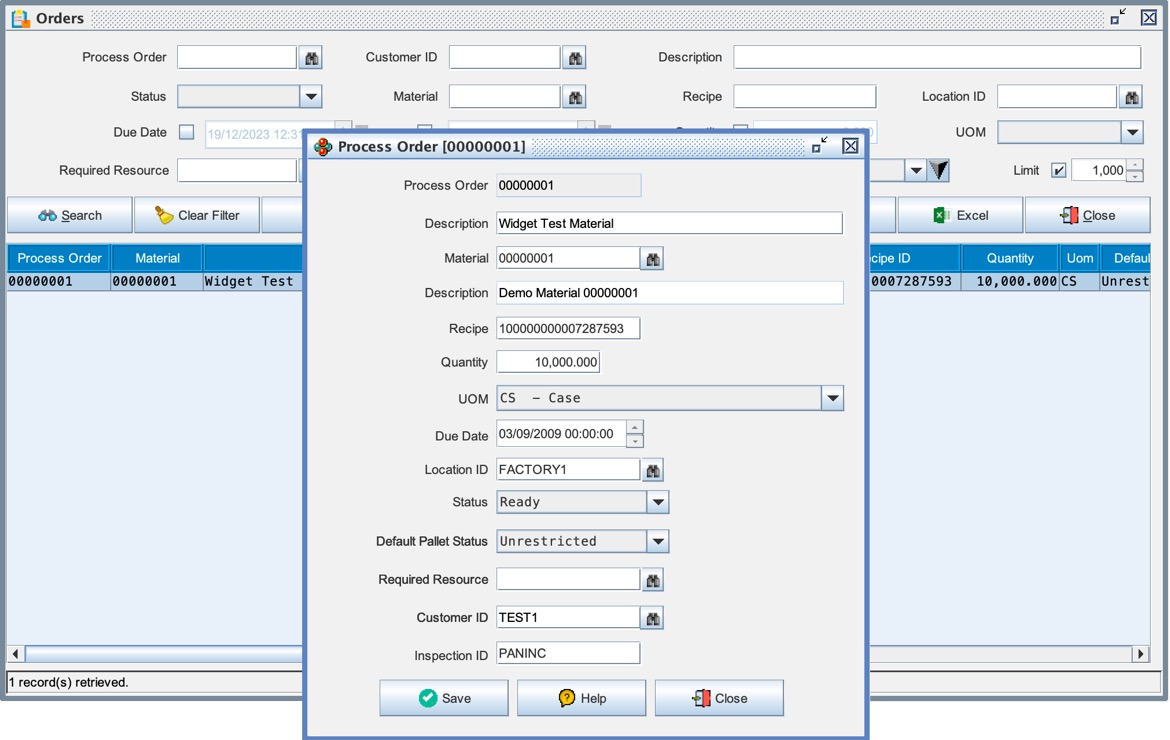Expand the Status filter dropdown in Orders
Viewport: 1170px width, 740px height.
(311, 97)
